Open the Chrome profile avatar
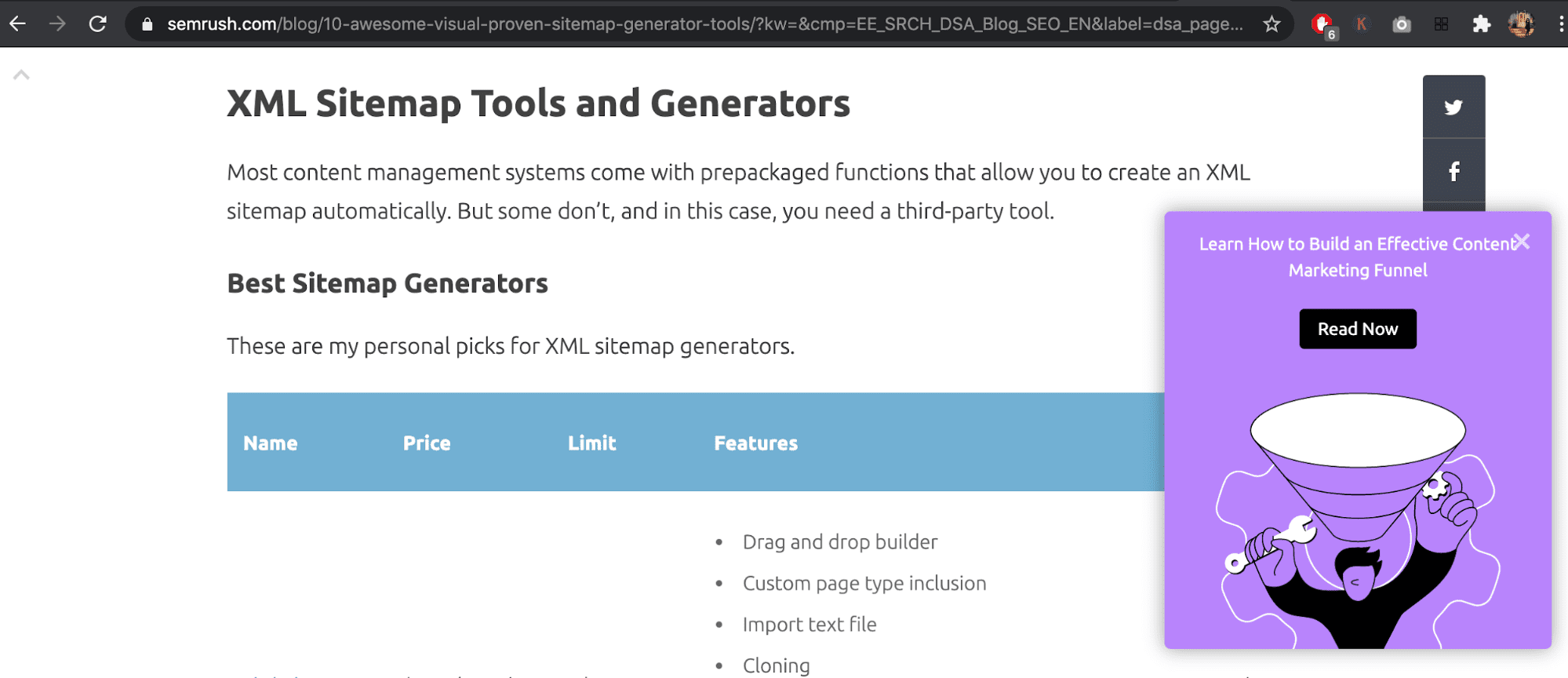Screen dimensions: 1568x678 pyautogui.click(x=1521, y=24)
